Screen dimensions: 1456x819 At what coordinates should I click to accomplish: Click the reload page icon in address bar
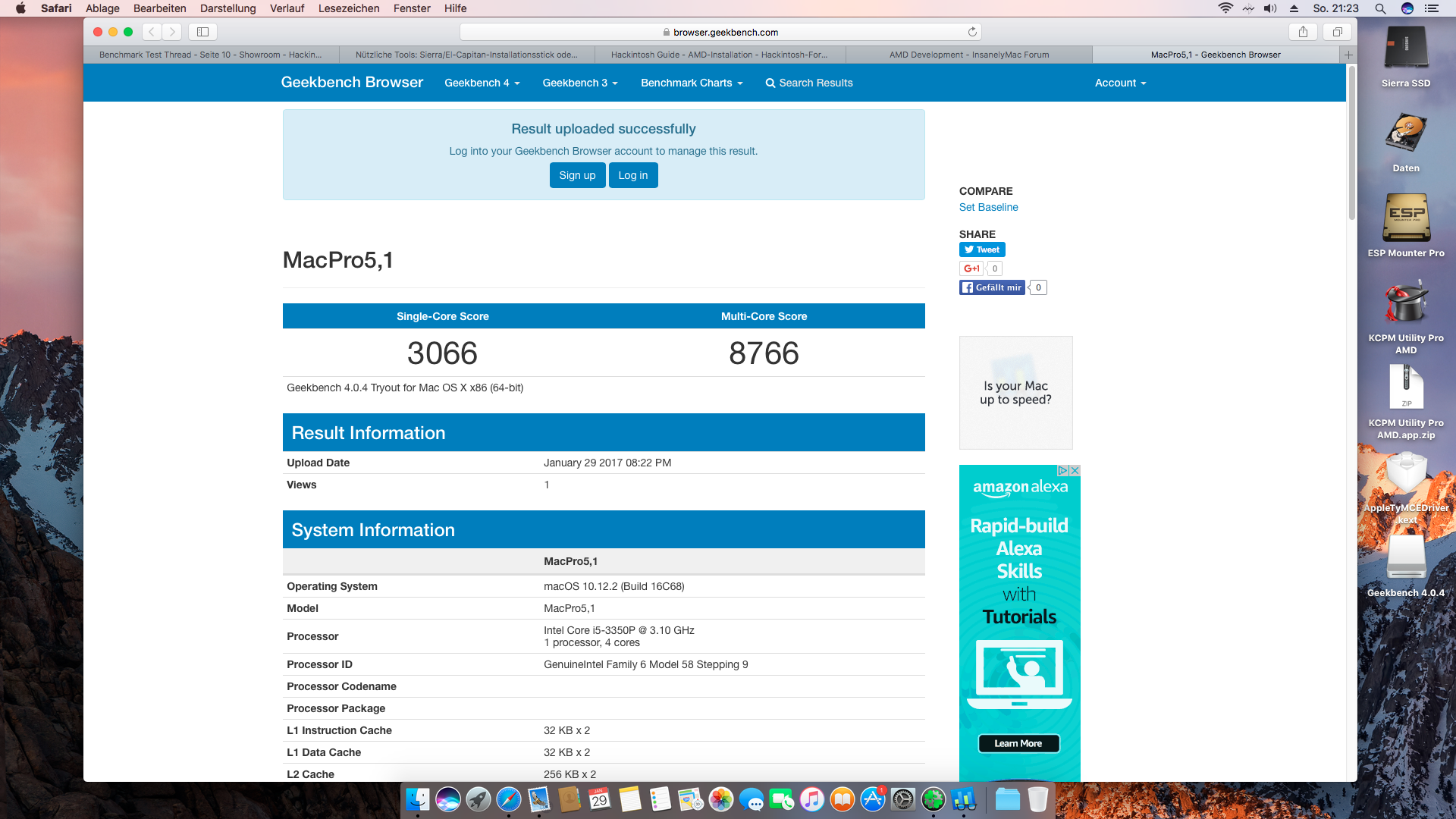pos(972,32)
